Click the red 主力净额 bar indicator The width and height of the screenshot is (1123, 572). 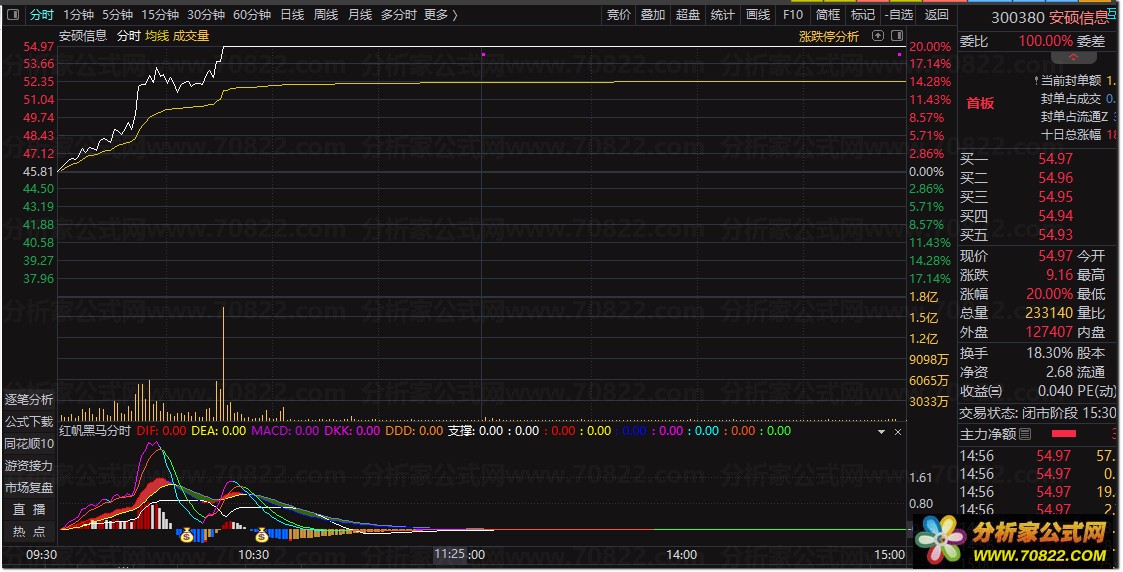(x=1063, y=434)
